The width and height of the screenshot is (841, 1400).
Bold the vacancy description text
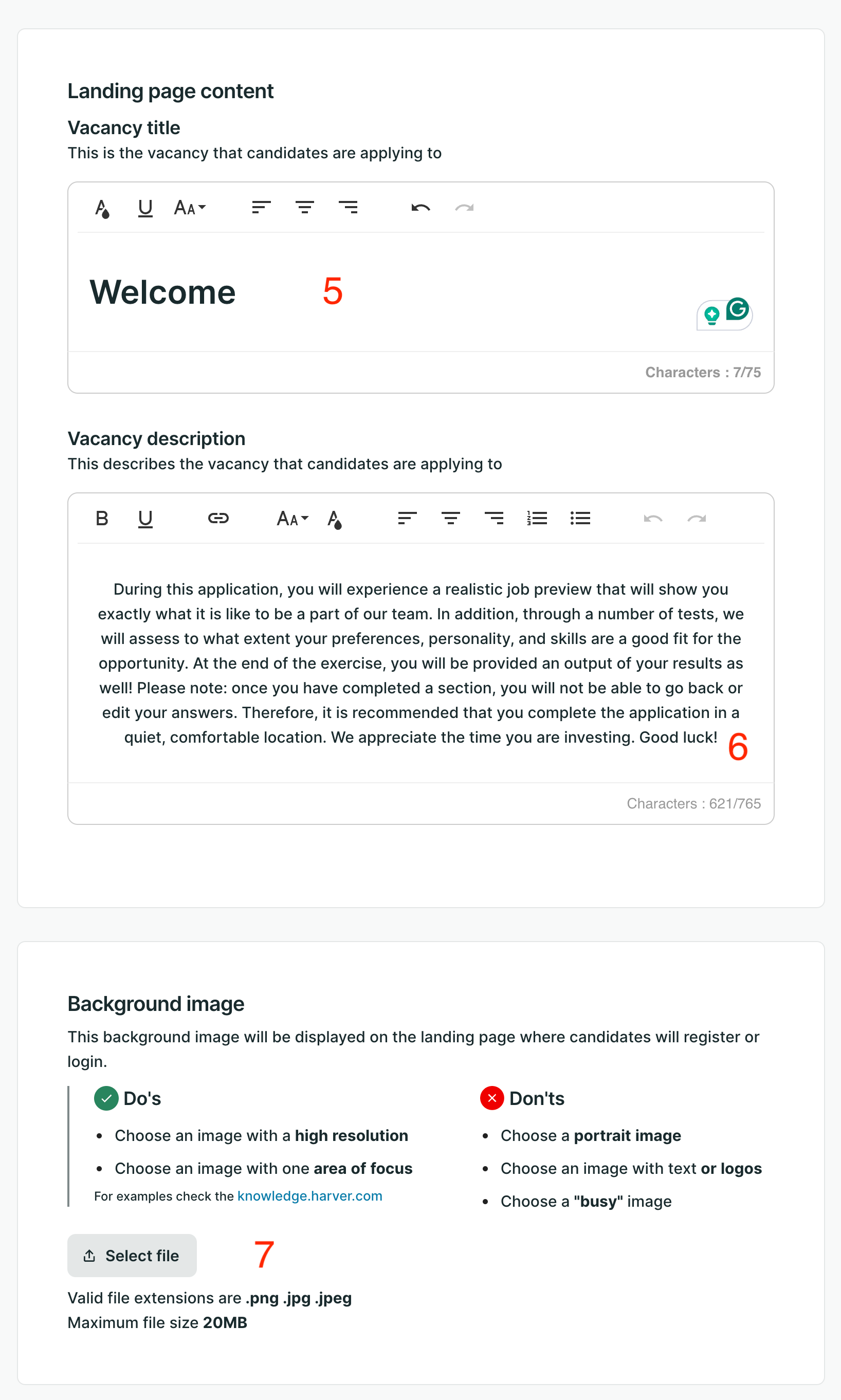[102, 519]
